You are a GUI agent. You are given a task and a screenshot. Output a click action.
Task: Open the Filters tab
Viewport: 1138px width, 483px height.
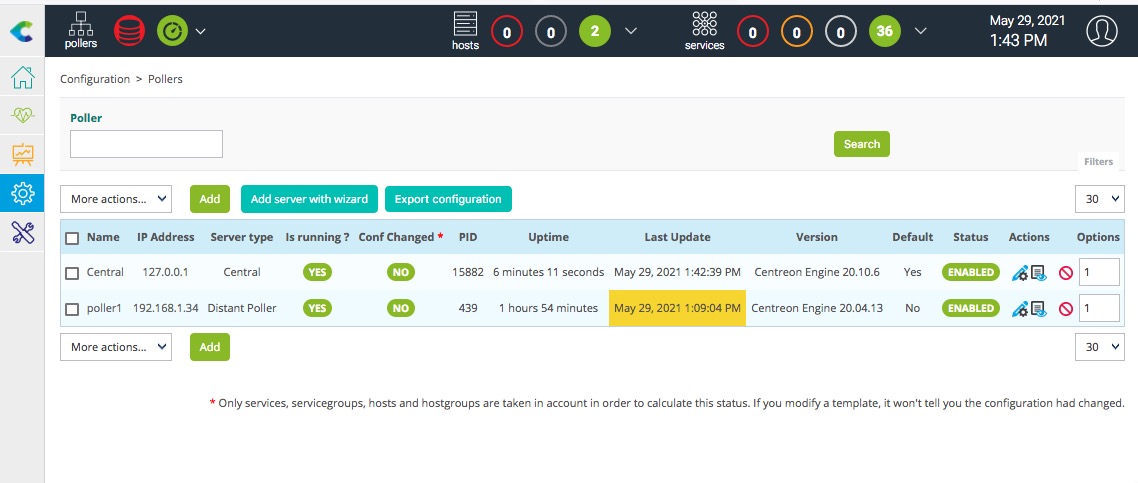[x=1098, y=161]
